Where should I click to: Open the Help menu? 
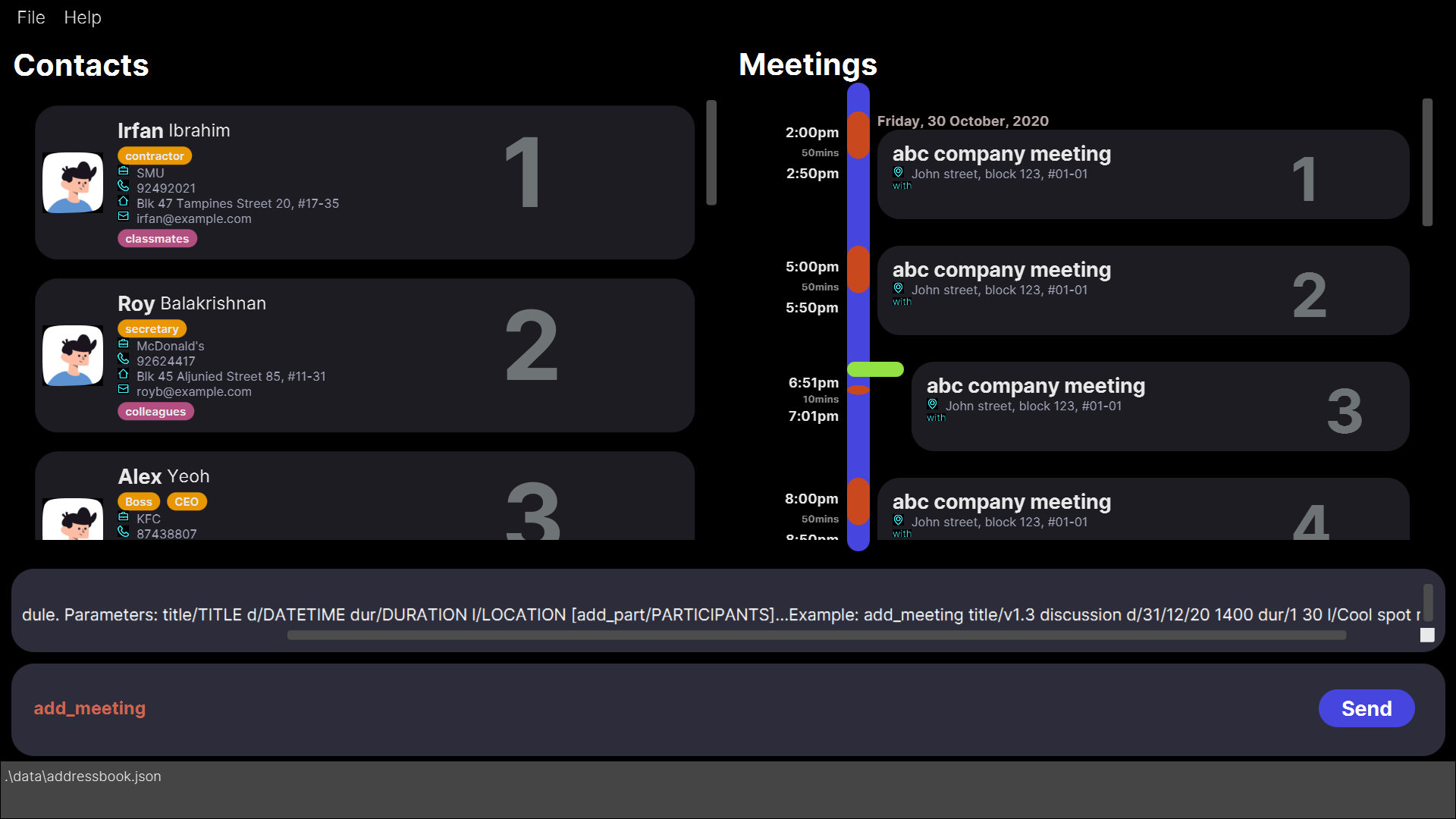(x=83, y=17)
